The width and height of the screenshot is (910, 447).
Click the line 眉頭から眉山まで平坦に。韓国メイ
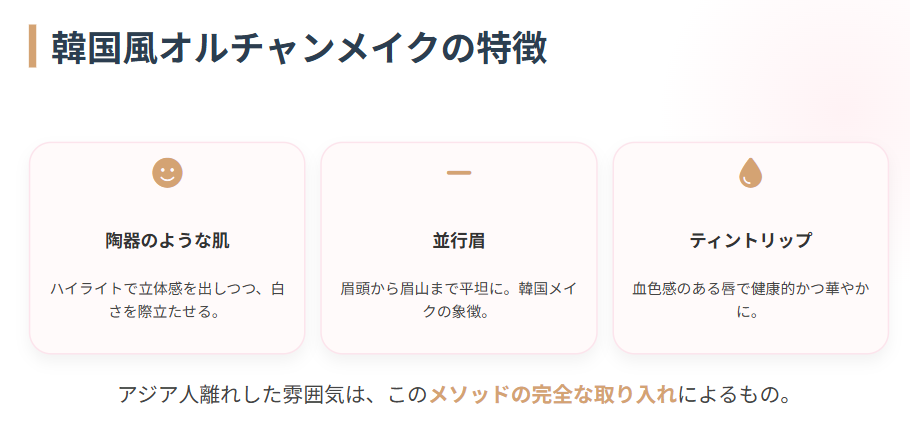pyautogui.click(x=459, y=289)
